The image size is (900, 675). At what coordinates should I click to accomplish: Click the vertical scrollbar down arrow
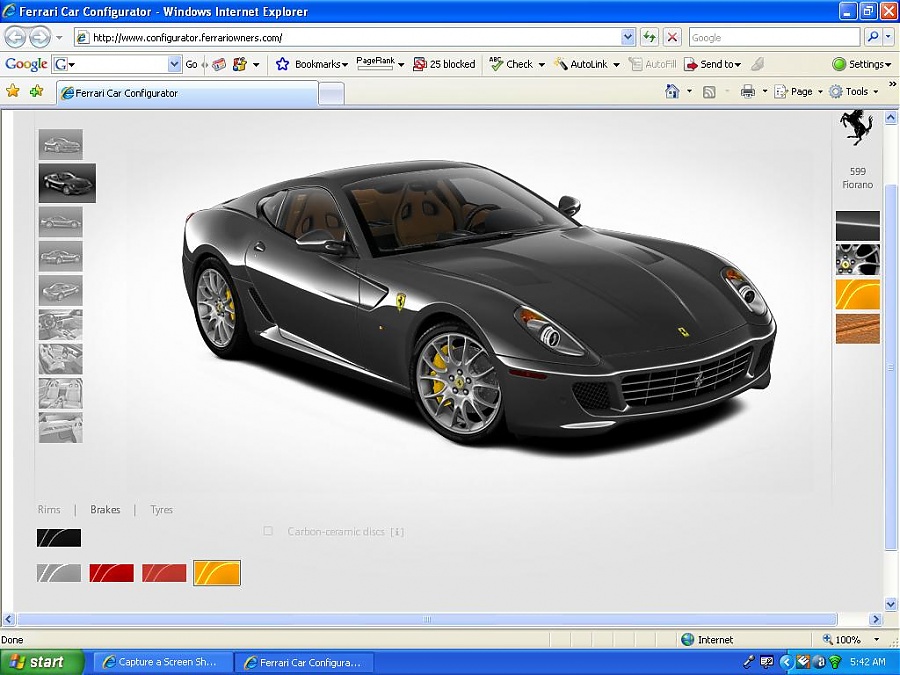(x=891, y=604)
